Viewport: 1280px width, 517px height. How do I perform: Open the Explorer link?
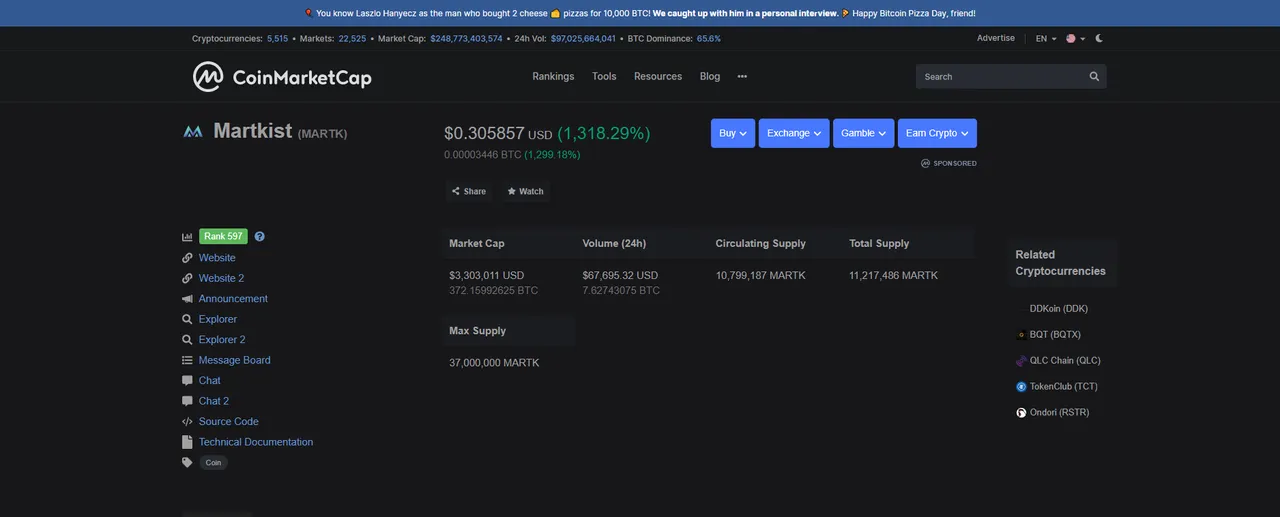(x=218, y=319)
